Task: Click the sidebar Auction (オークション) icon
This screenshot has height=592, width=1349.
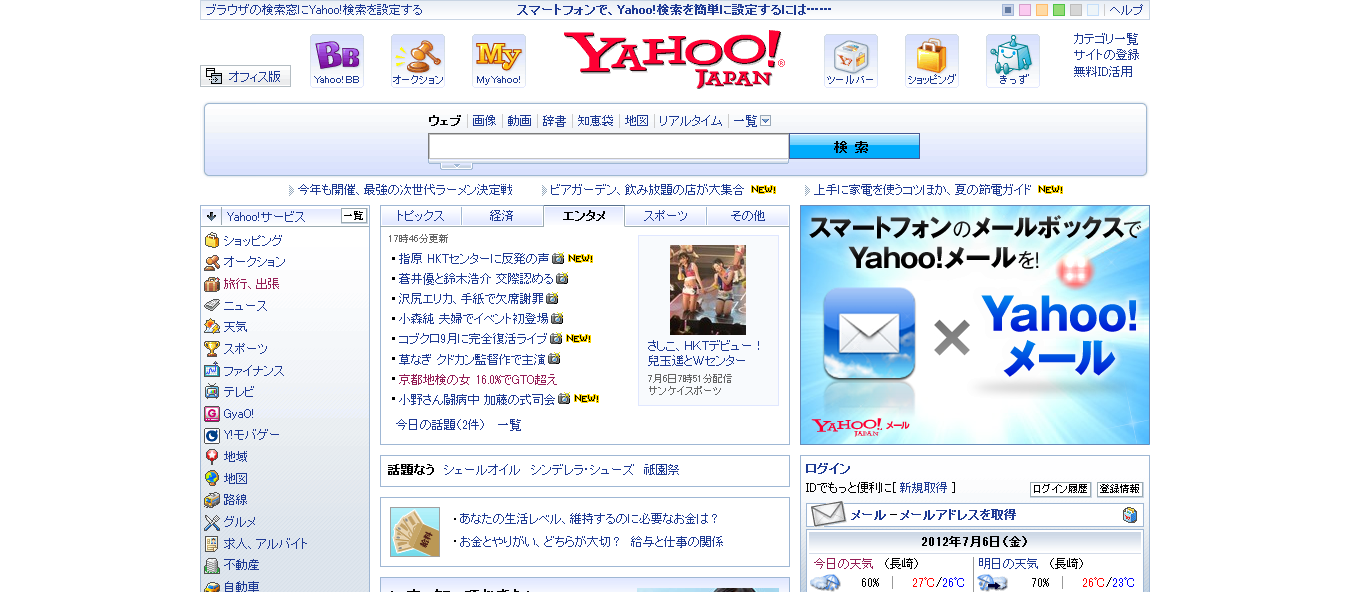Action: pos(212,262)
